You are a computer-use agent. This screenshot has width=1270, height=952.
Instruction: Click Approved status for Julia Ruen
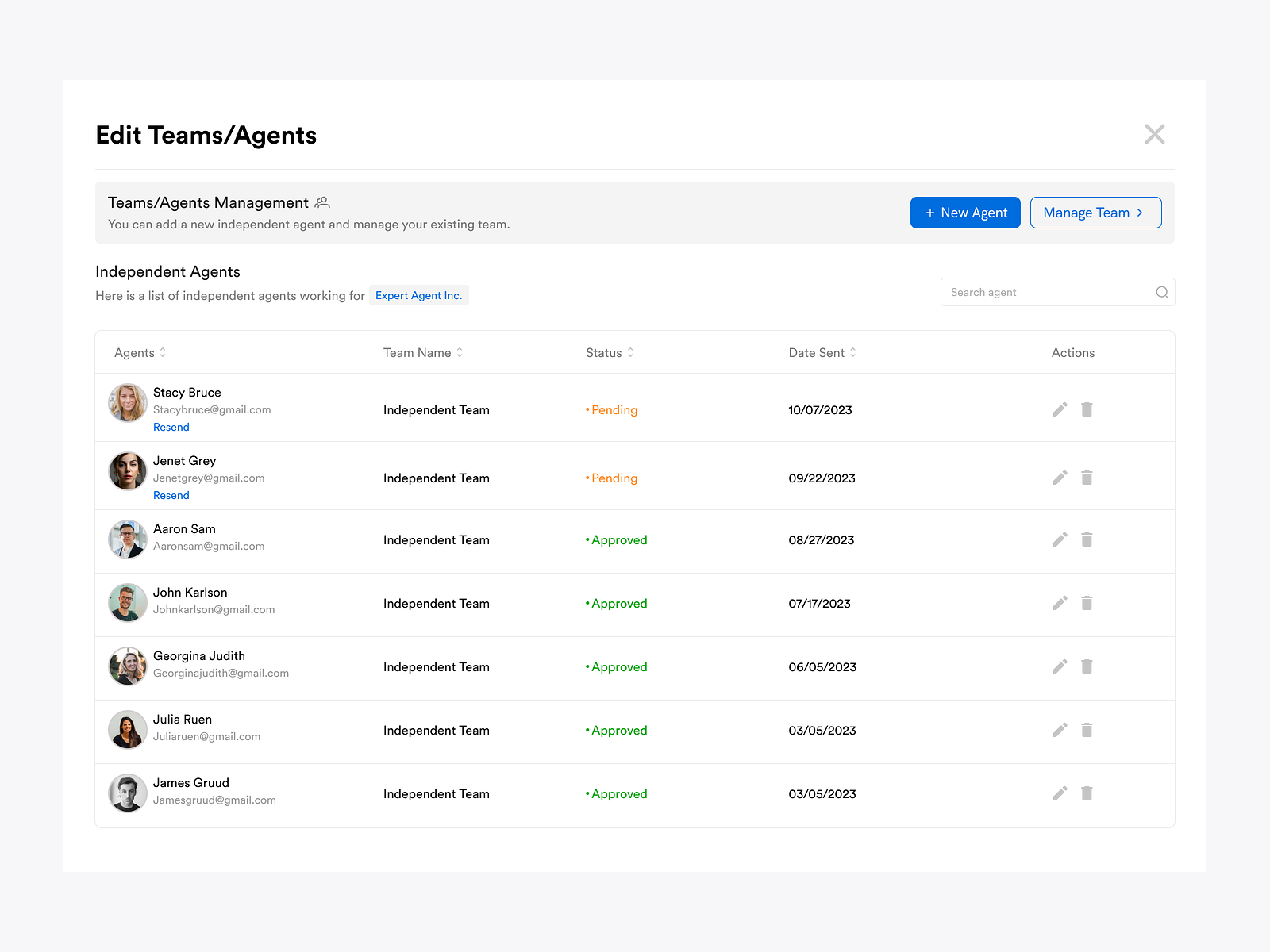617,731
